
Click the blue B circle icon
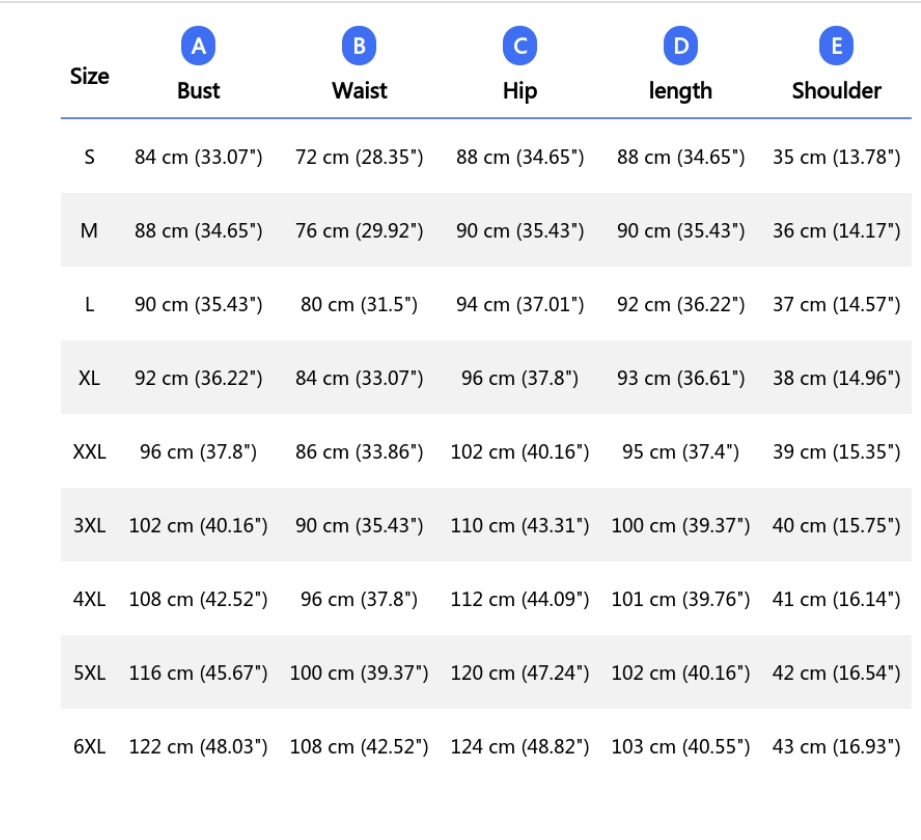coord(359,46)
